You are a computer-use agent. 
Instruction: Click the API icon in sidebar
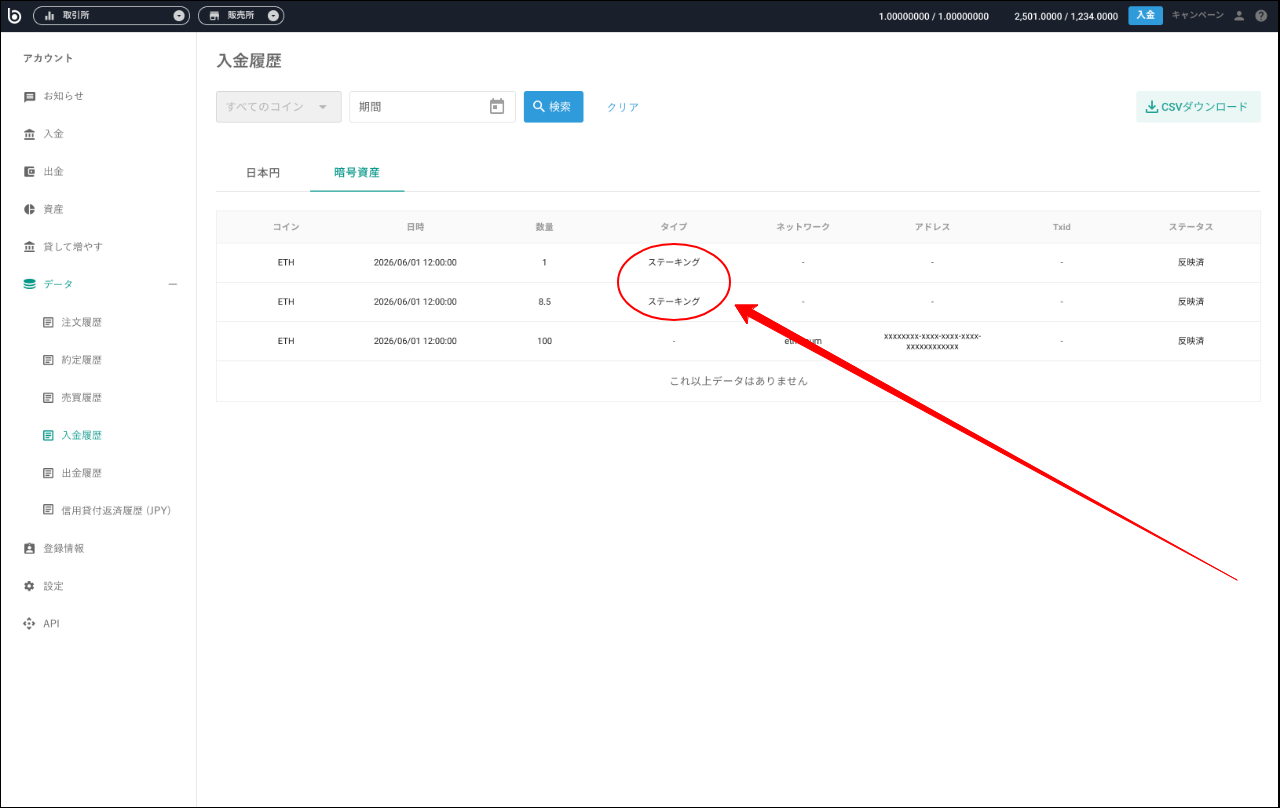click(x=29, y=624)
